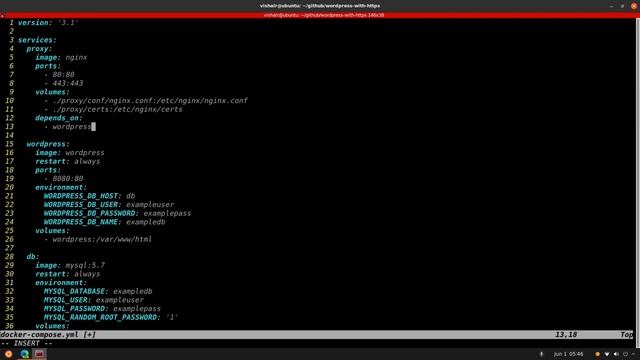Click the "WORDPRESS_DB_PASSWORD" variable
Screen dimensions: 640x360
pyautogui.click(x=89, y=213)
